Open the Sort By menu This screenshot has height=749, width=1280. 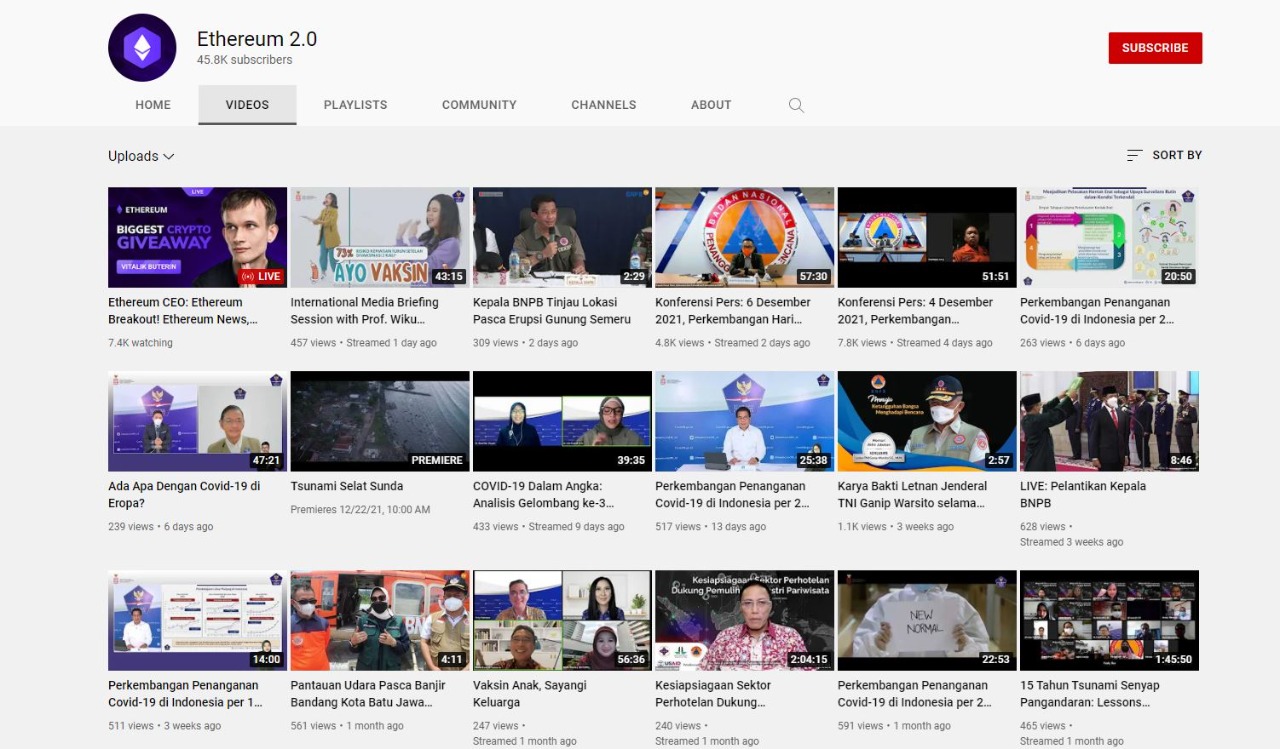point(1164,155)
